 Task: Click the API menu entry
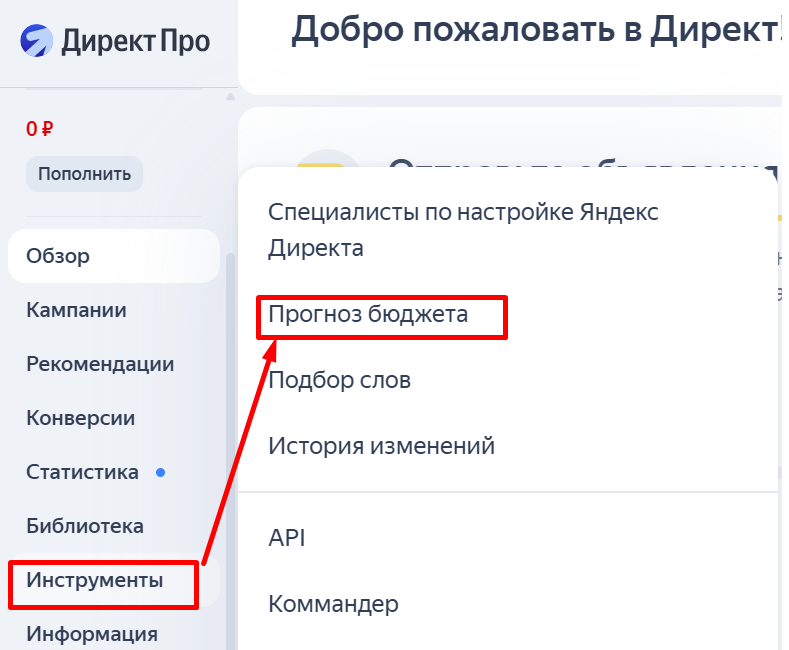[286, 538]
